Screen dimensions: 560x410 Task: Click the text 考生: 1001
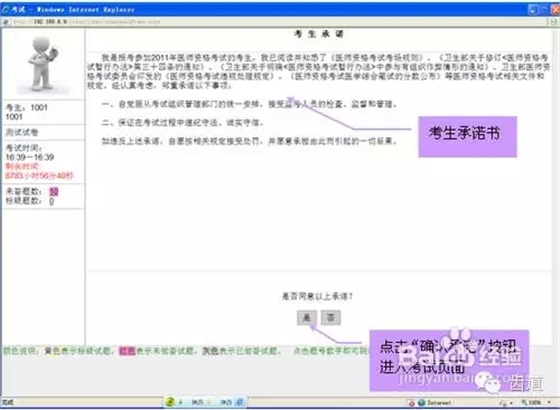click(27, 108)
